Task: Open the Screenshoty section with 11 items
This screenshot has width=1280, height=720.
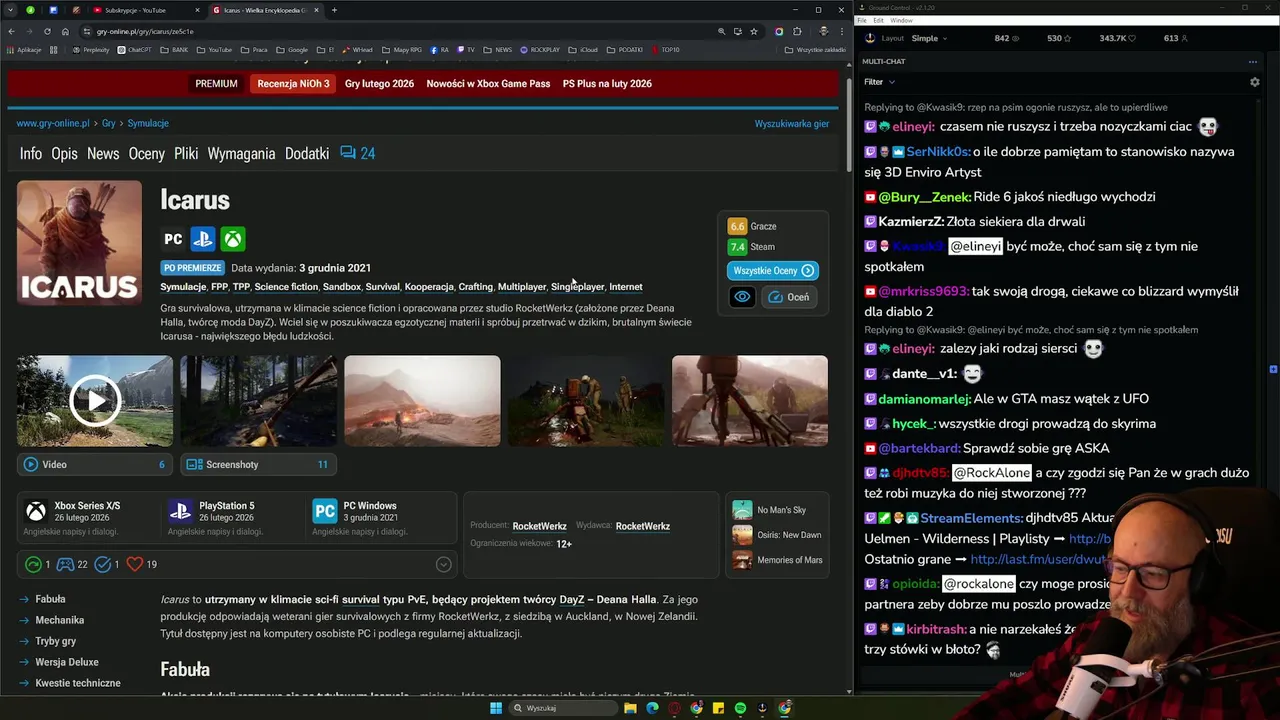Action: pyautogui.click(x=258, y=464)
